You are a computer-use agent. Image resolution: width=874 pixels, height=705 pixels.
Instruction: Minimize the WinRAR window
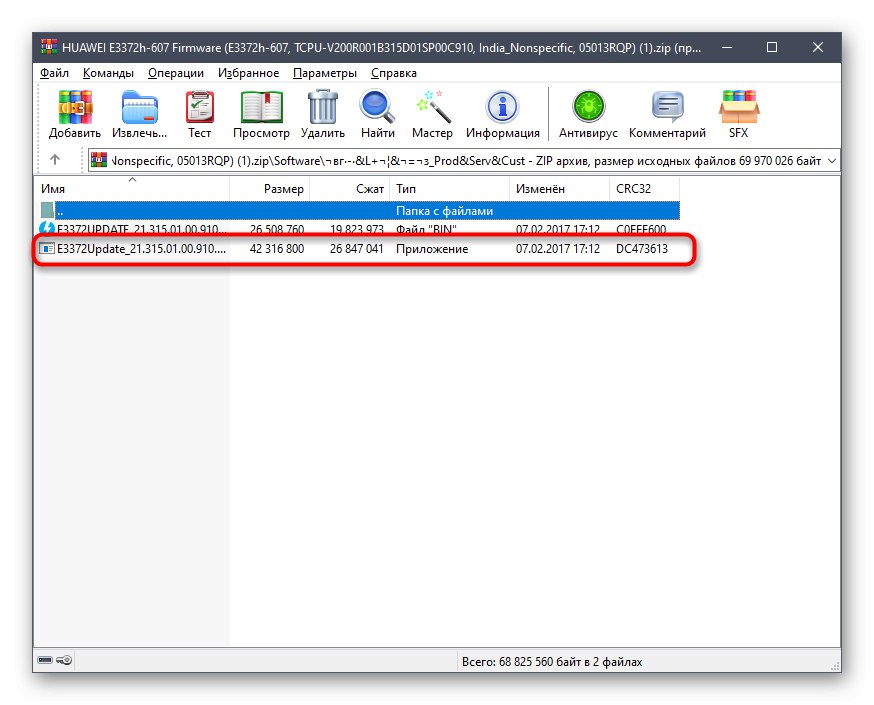point(727,47)
